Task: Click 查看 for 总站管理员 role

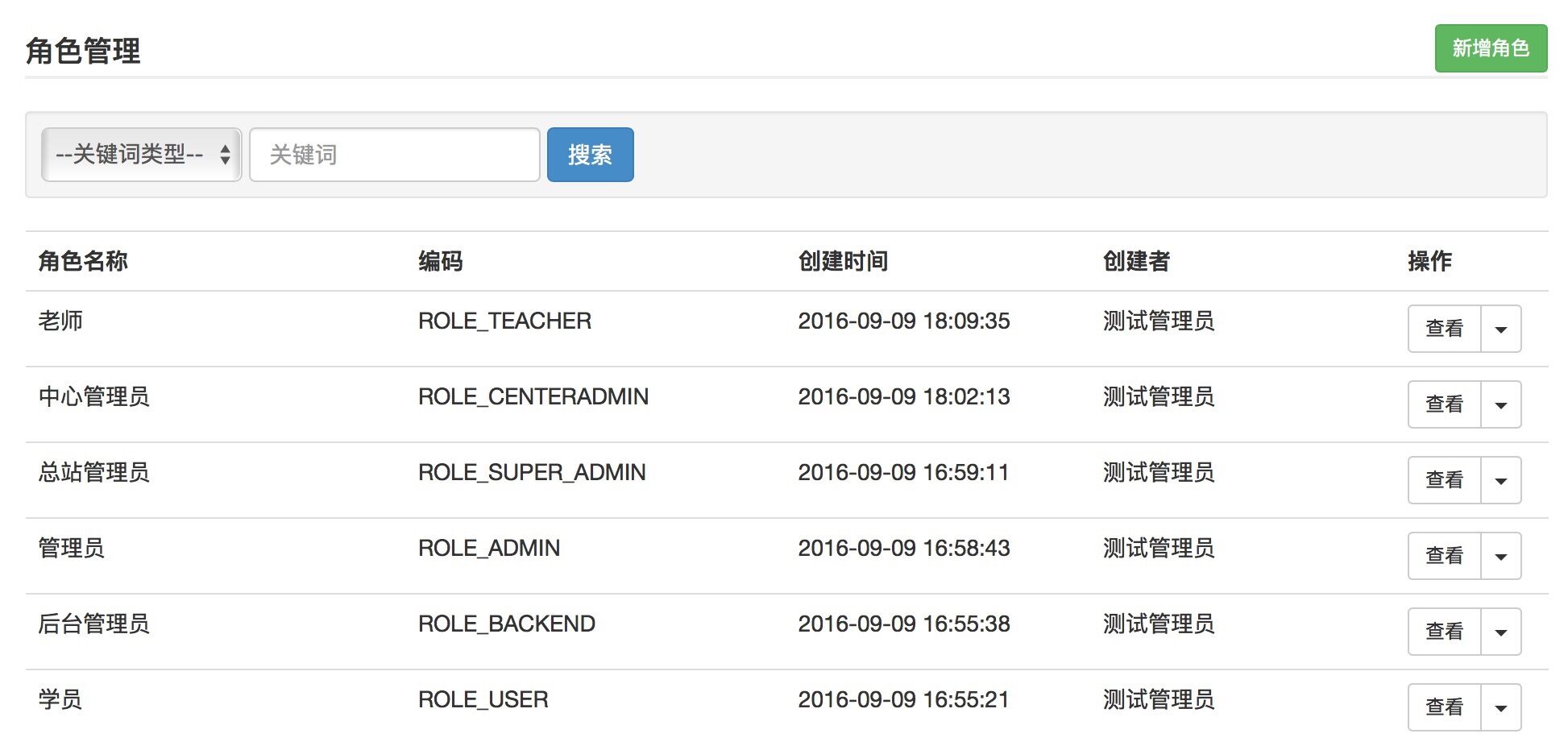Action: tap(1444, 480)
